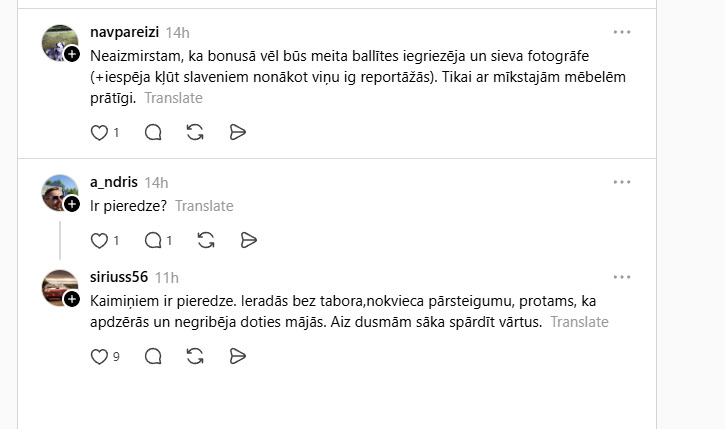Screen dimensions: 725x429
Task: Open more options for a_ndris comment
Action: pos(622,182)
